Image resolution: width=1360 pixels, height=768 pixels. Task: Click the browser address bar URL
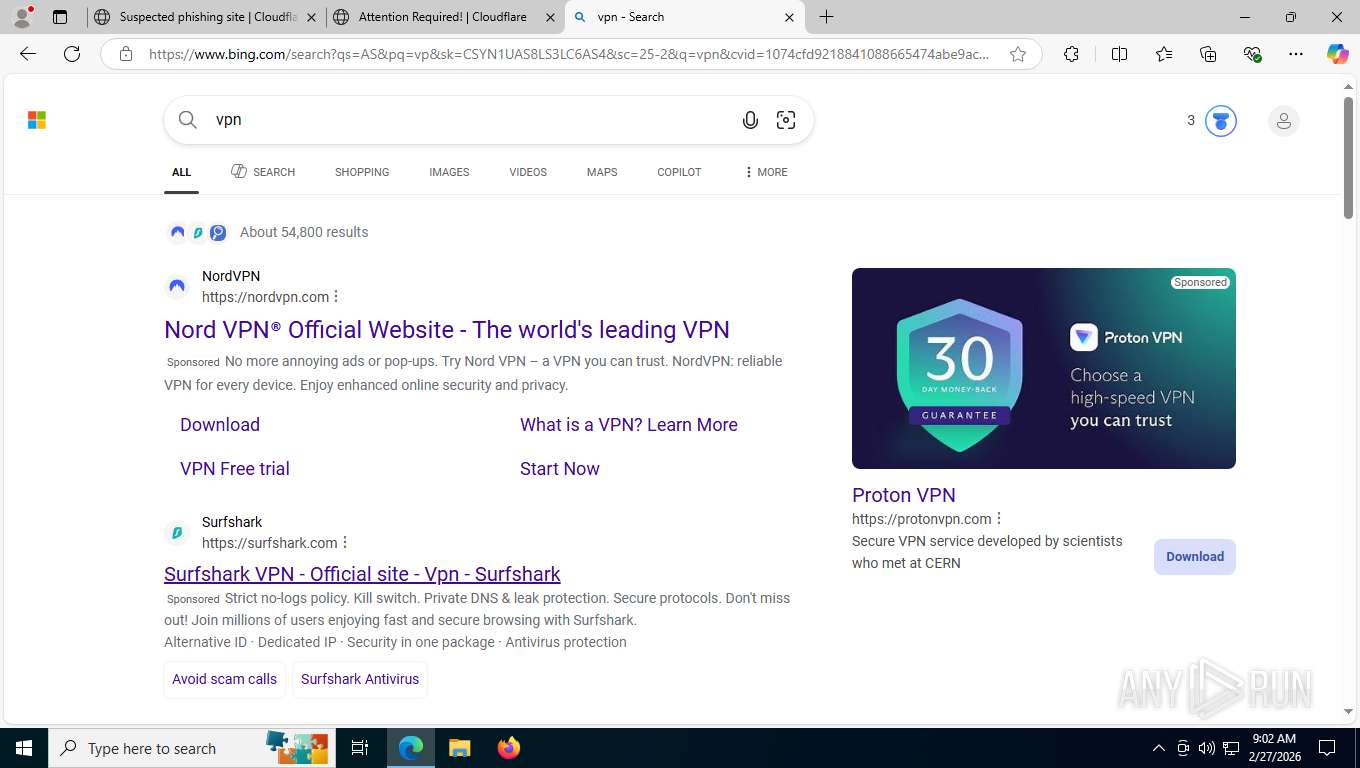pos(570,54)
